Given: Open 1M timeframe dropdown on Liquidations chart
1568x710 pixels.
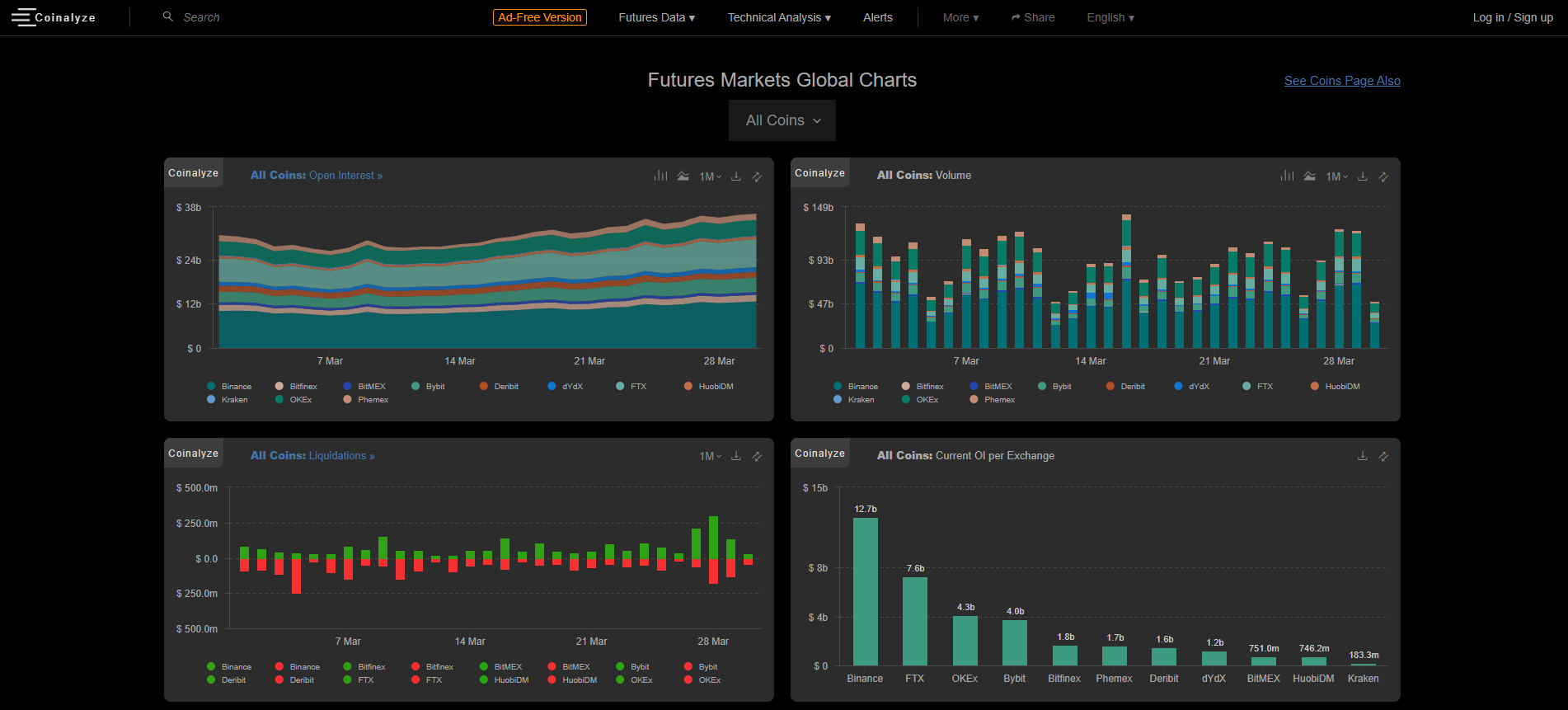Looking at the screenshot, I should 710,456.
